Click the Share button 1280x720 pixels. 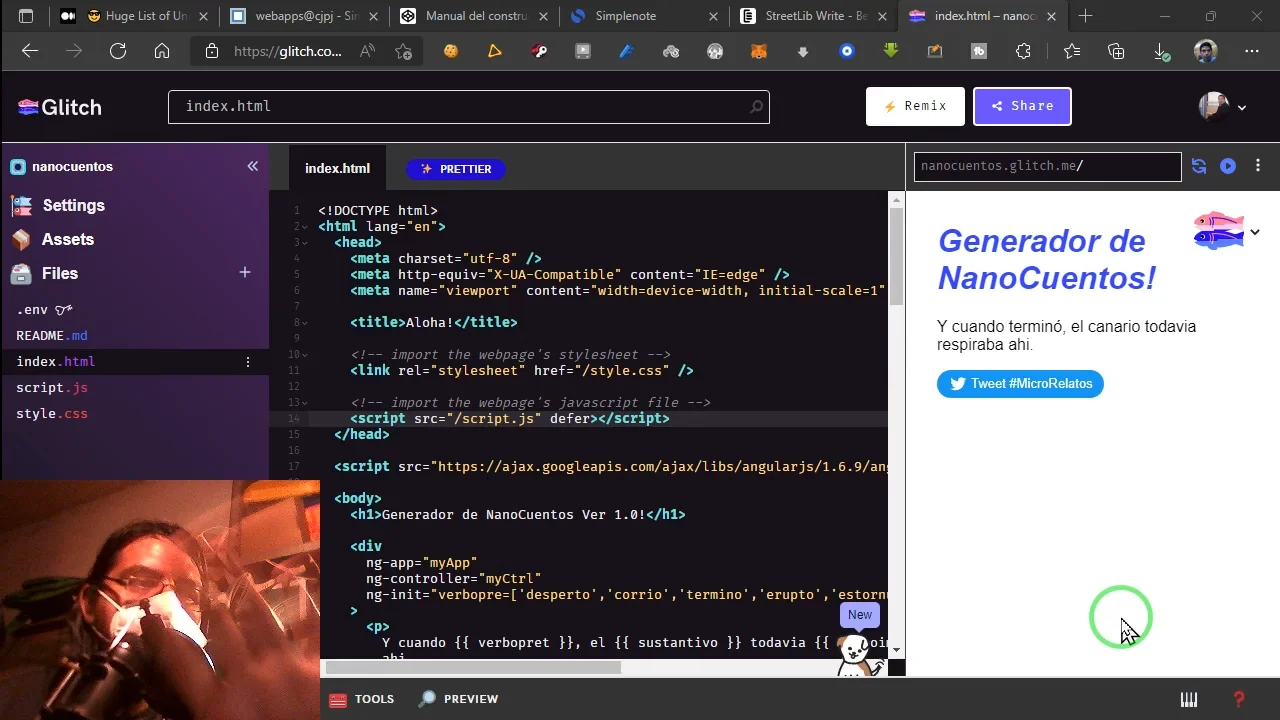[x=1022, y=106]
